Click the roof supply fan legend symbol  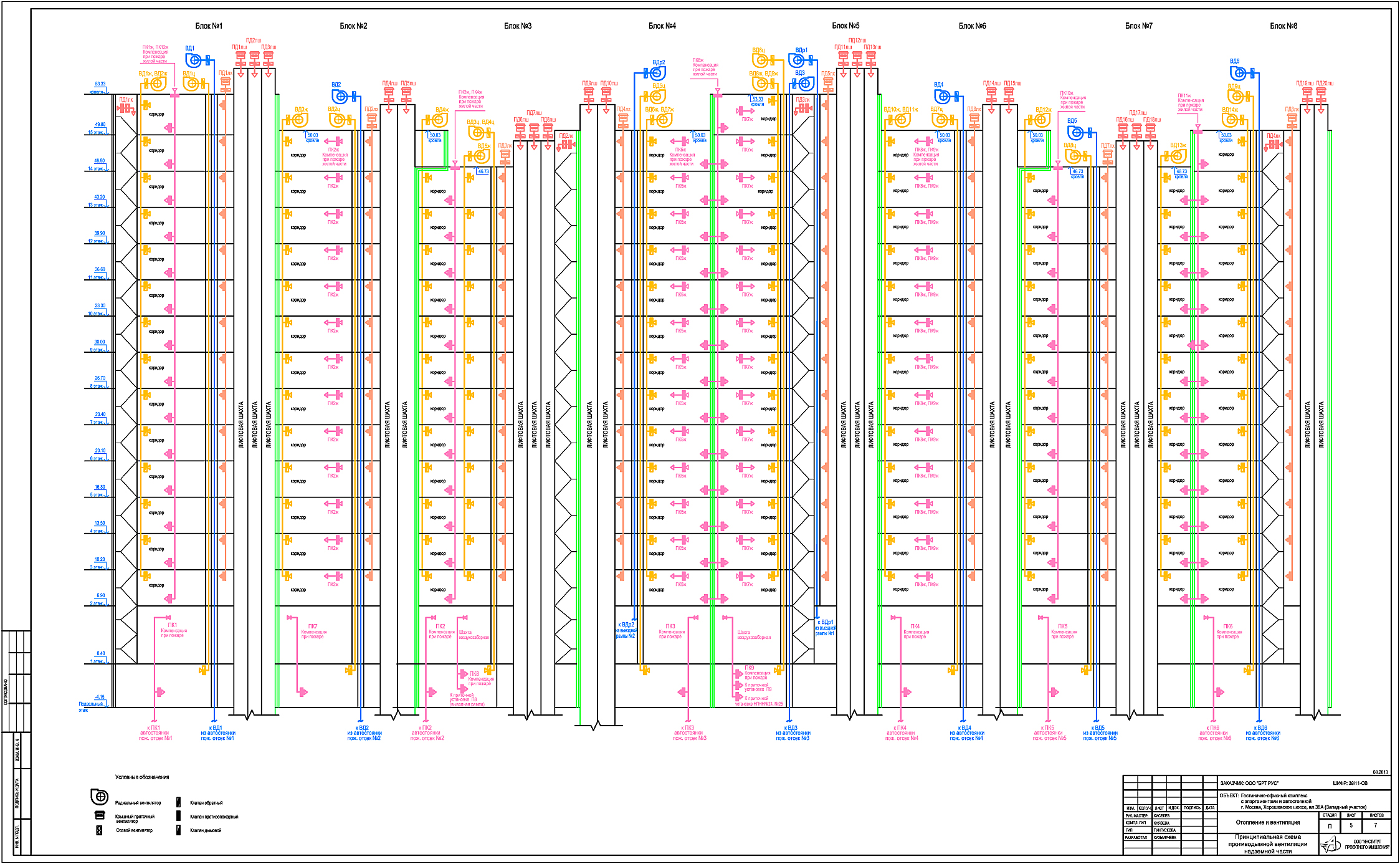[100, 815]
